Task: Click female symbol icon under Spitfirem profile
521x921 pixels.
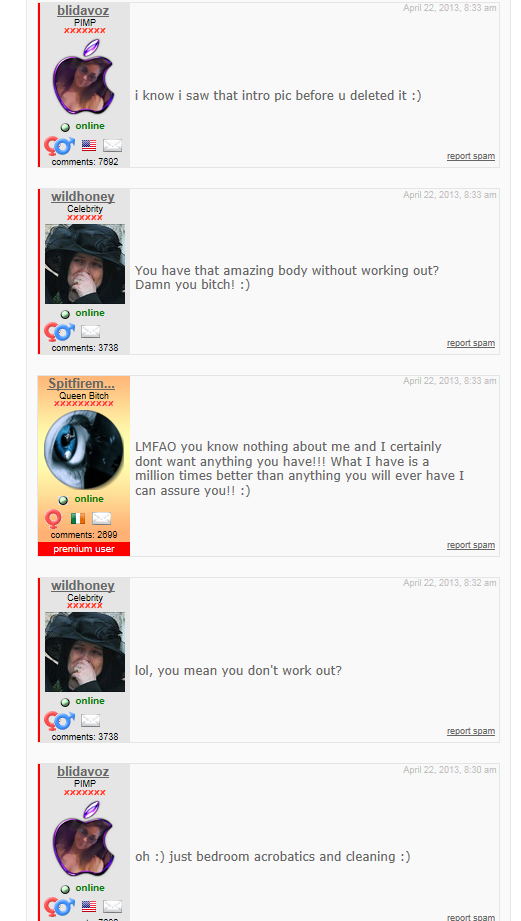Action: 53,519
